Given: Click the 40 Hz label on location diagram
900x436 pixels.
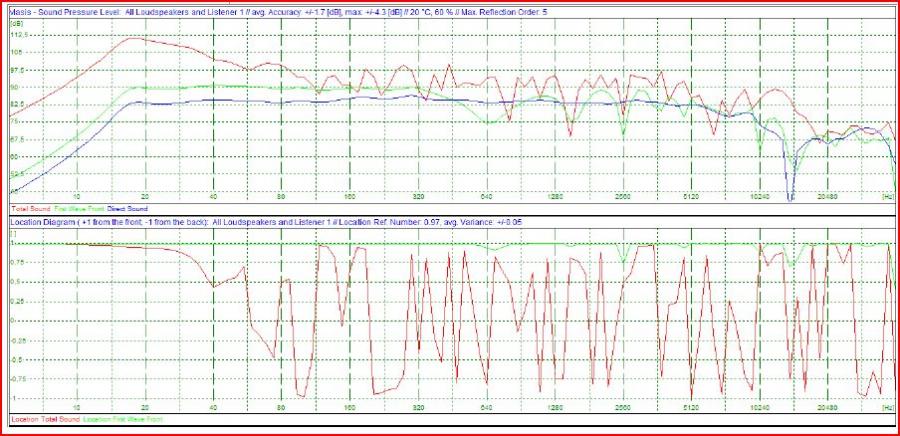Looking at the screenshot, I should coord(214,407).
